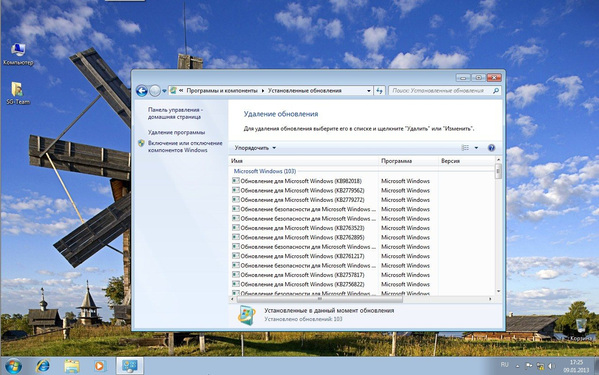The height and width of the screenshot is (375, 599).
Task: Click the volume speaker tray icon
Action: click(551, 366)
